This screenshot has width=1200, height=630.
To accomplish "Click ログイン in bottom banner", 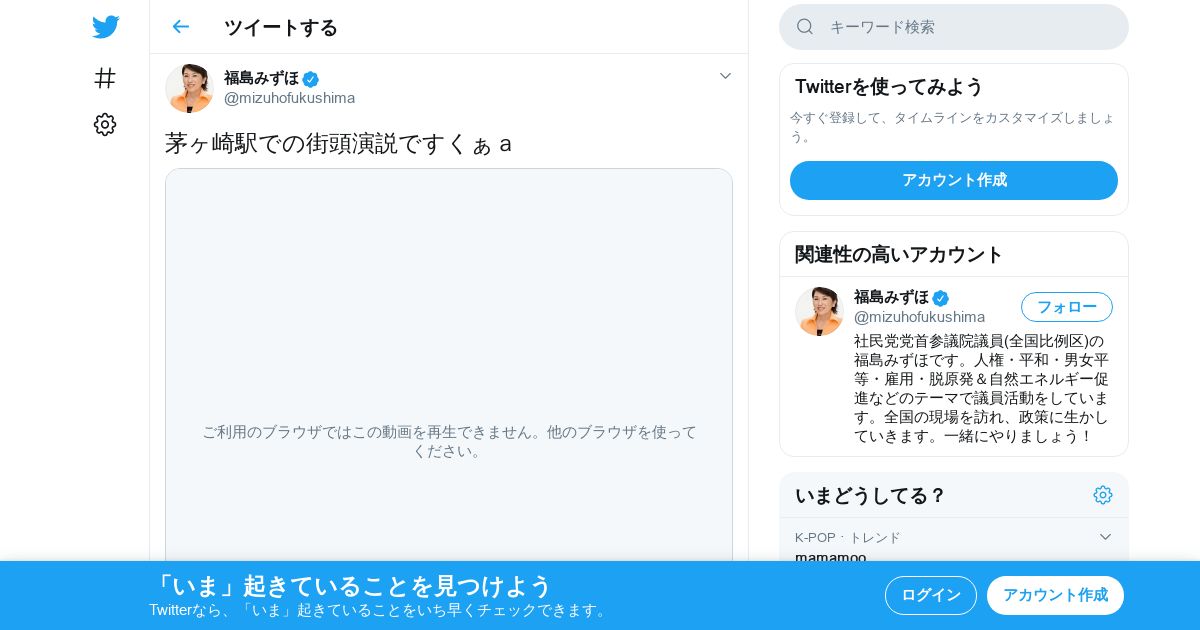I will (931, 595).
